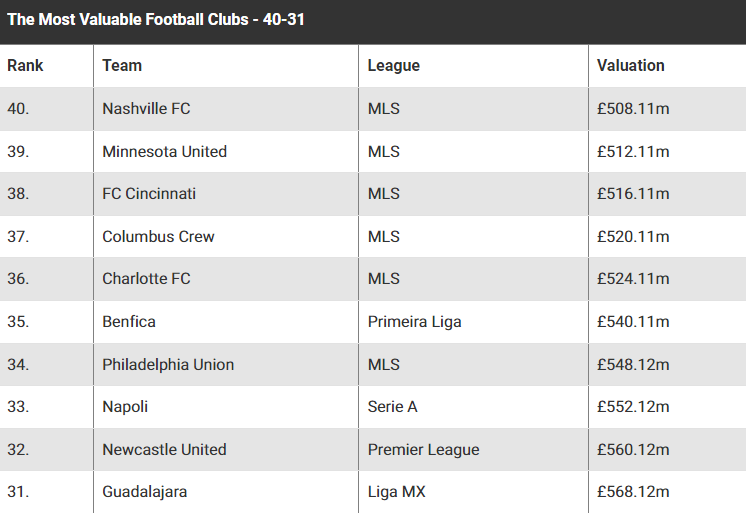This screenshot has width=746, height=513.
Task: Click the Philadelphia Union team name
Action: [168, 365]
